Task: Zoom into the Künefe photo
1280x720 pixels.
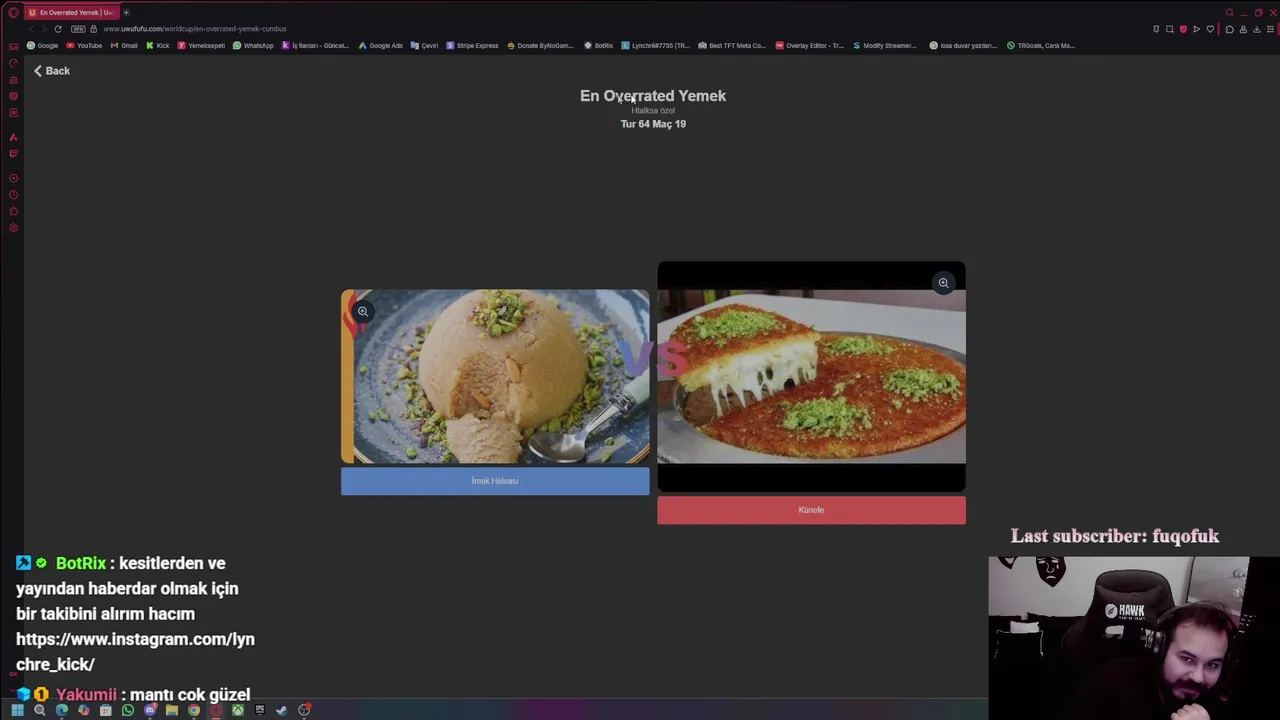Action: pos(943,283)
